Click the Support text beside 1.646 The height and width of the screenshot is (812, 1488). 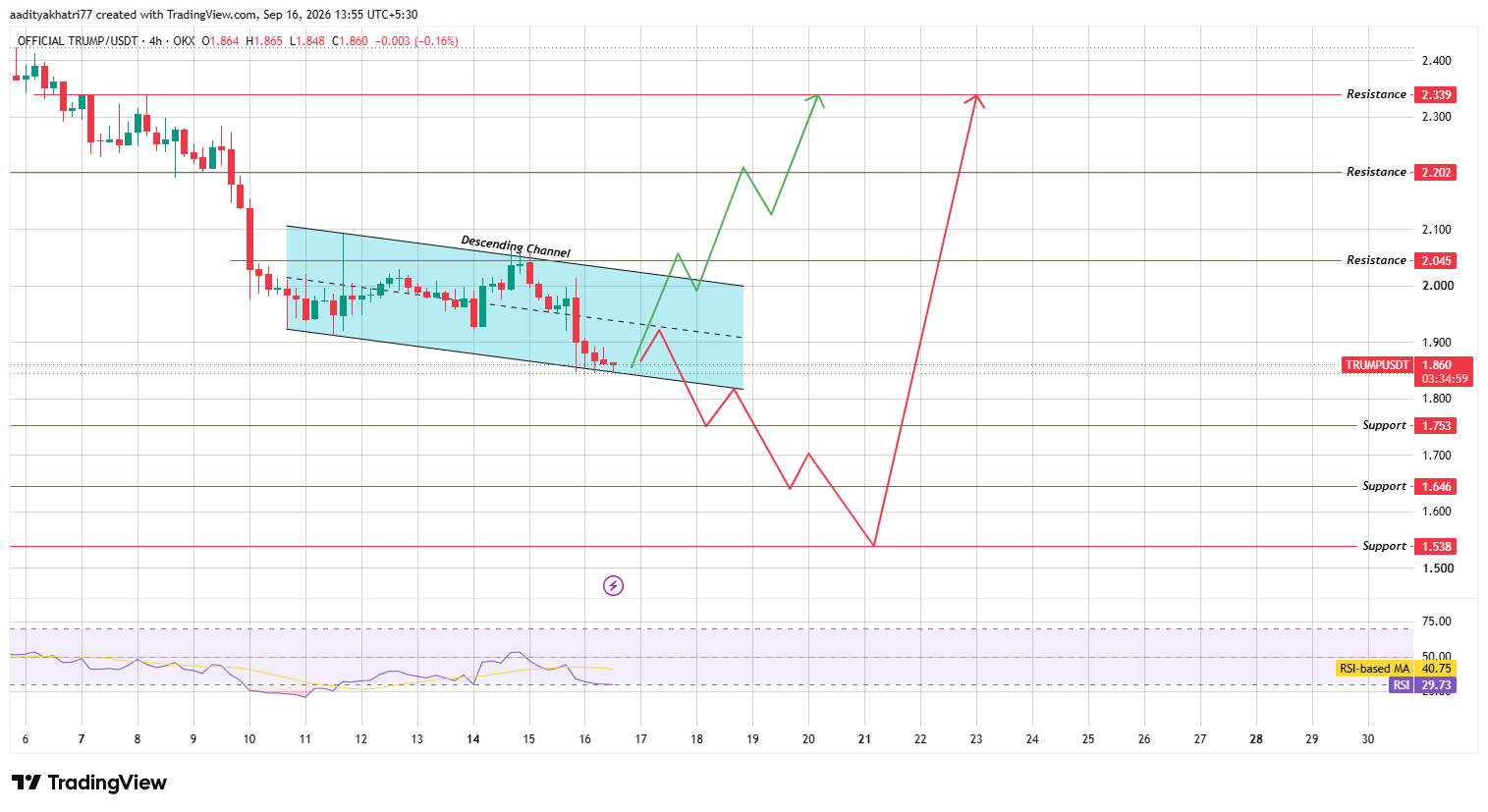tap(1384, 486)
